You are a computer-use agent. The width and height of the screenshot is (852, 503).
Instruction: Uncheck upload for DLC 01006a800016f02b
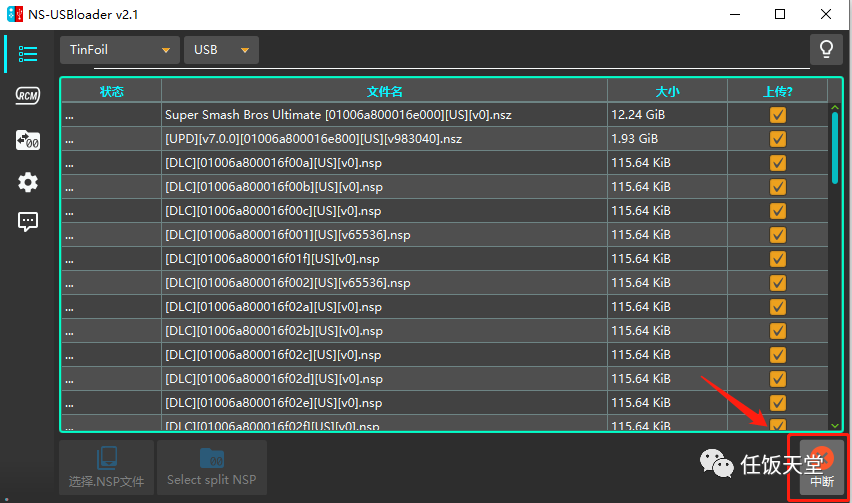[778, 330]
